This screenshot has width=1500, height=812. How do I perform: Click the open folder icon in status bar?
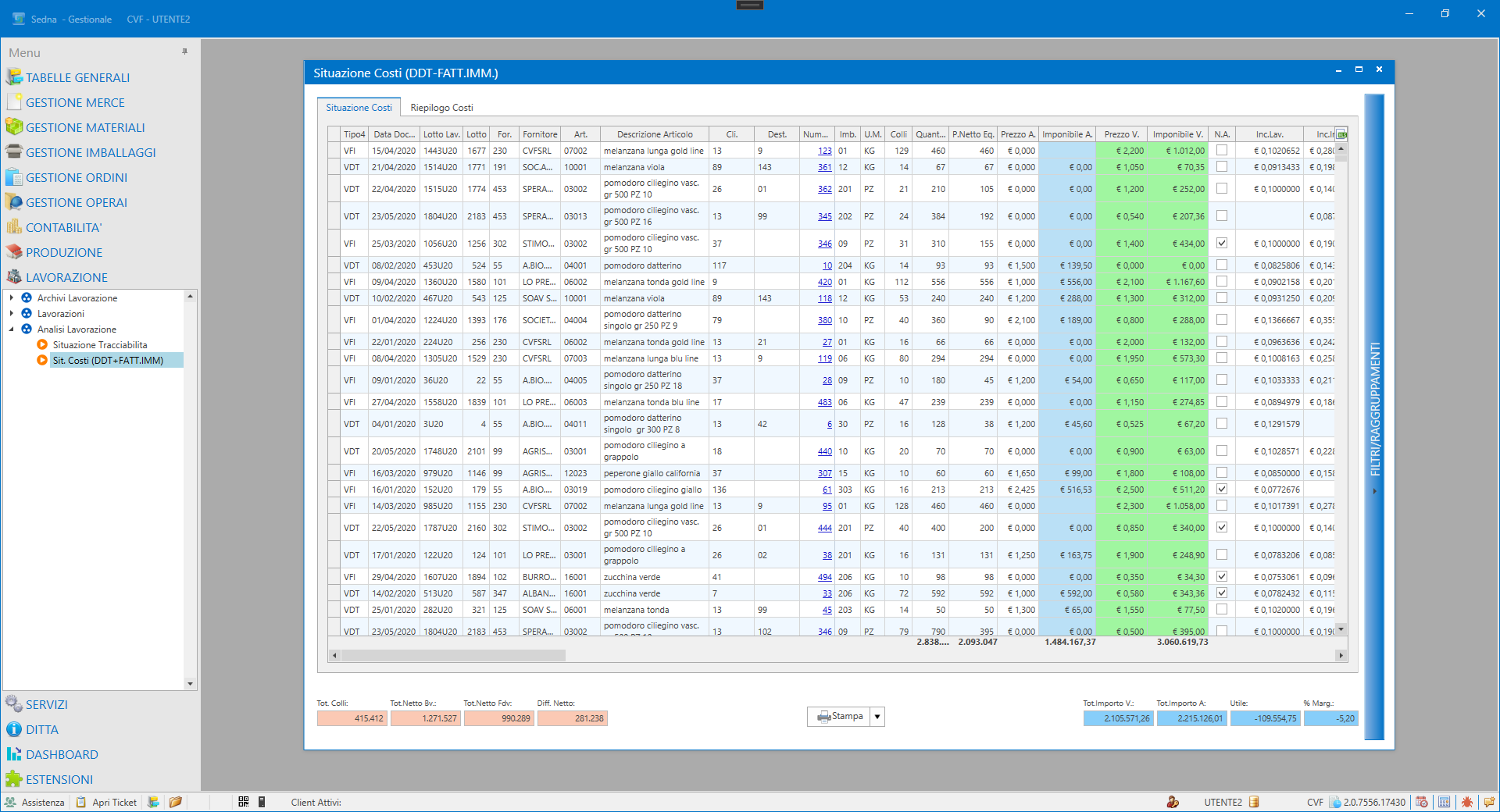(x=176, y=802)
